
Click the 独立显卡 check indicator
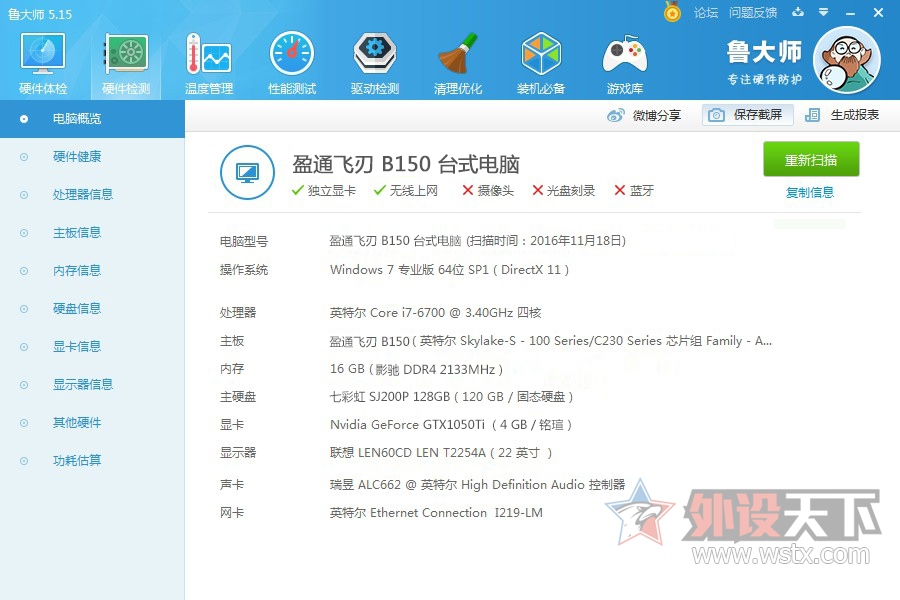(x=324, y=191)
